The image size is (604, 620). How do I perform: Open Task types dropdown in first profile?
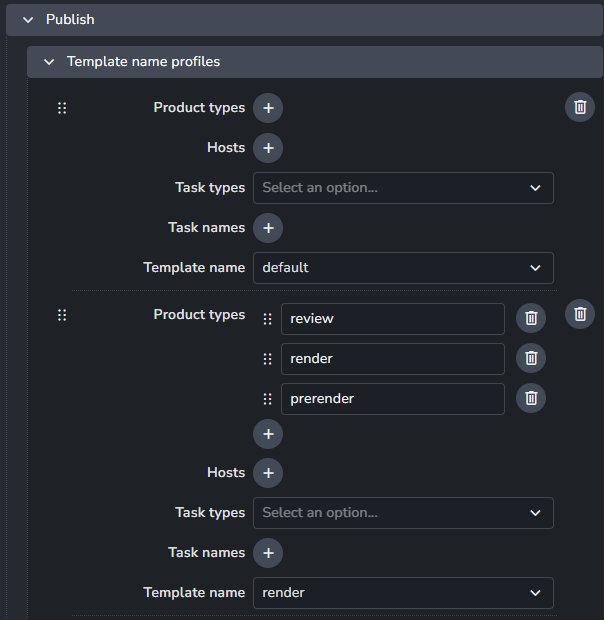(x=402, y=188)
